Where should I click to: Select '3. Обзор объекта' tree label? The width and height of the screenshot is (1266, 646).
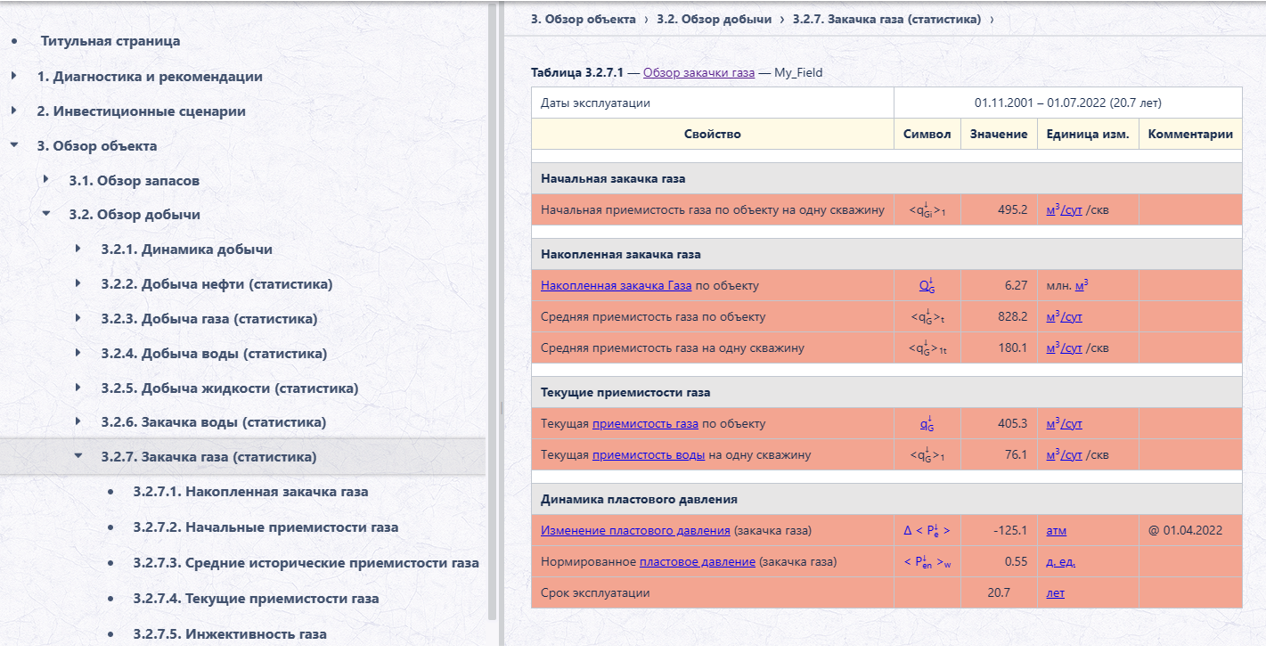tap(97, 145)
